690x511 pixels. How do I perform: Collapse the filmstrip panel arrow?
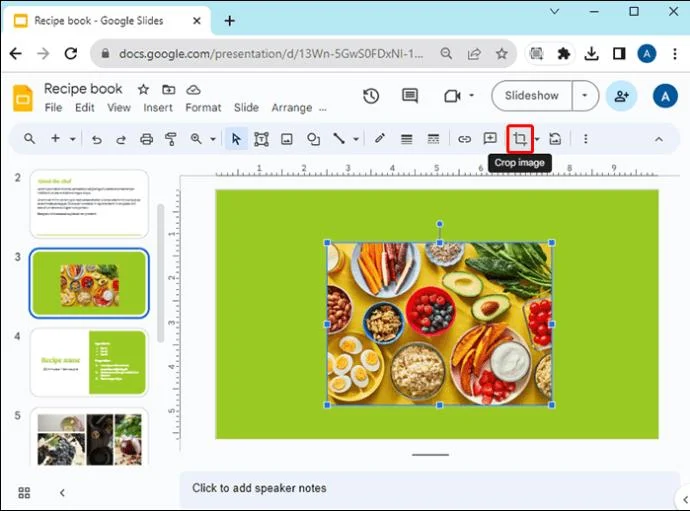[x=62, y=493]
